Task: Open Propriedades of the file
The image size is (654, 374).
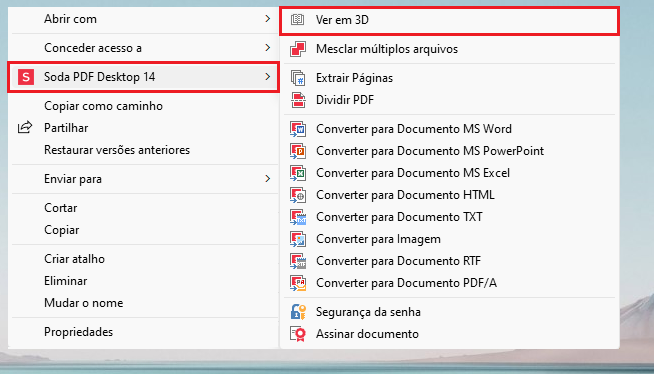Action: click(x=143, y=332)
